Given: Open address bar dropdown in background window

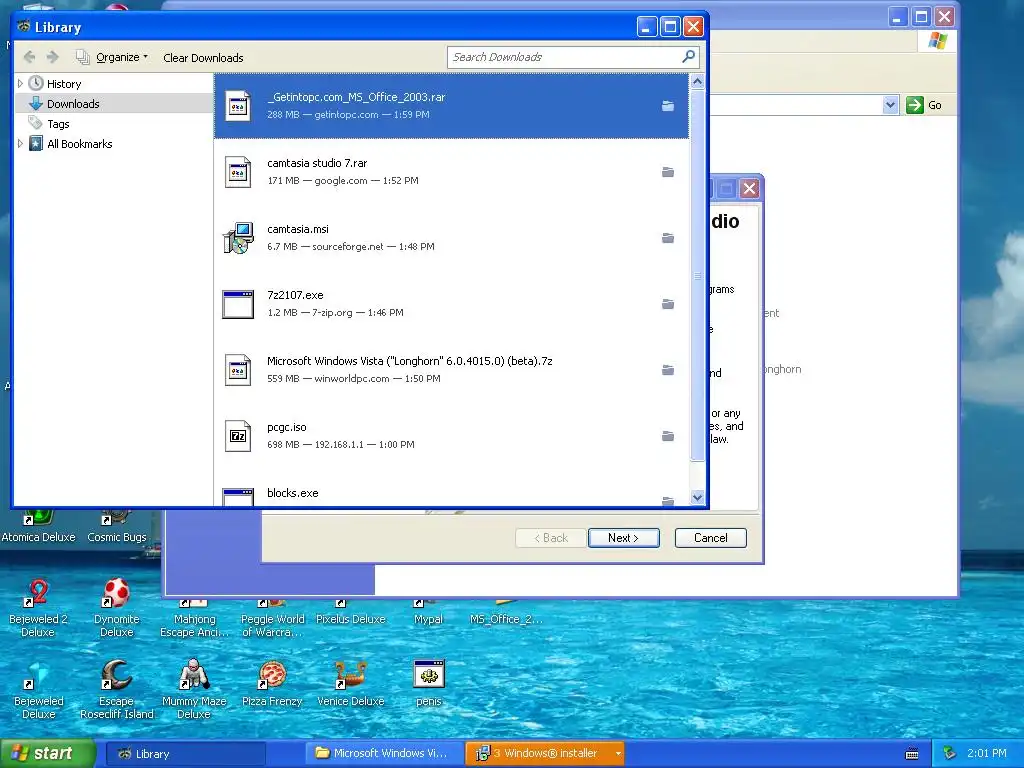Looking at the screenshot, I should (x=889, y=104).
